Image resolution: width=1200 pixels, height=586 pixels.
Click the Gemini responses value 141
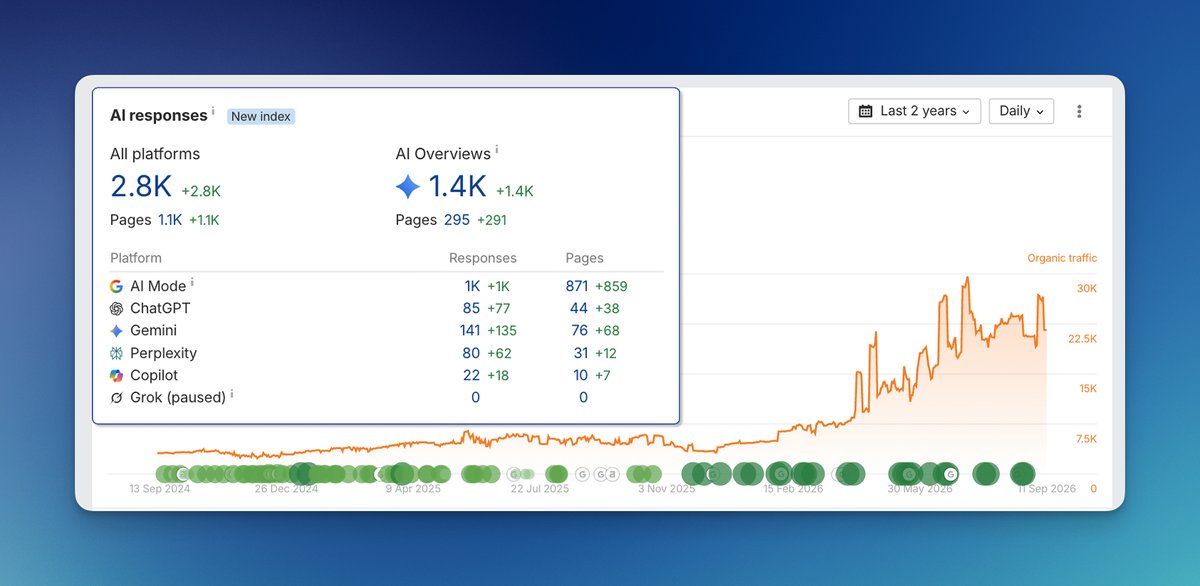coord(469,331)
